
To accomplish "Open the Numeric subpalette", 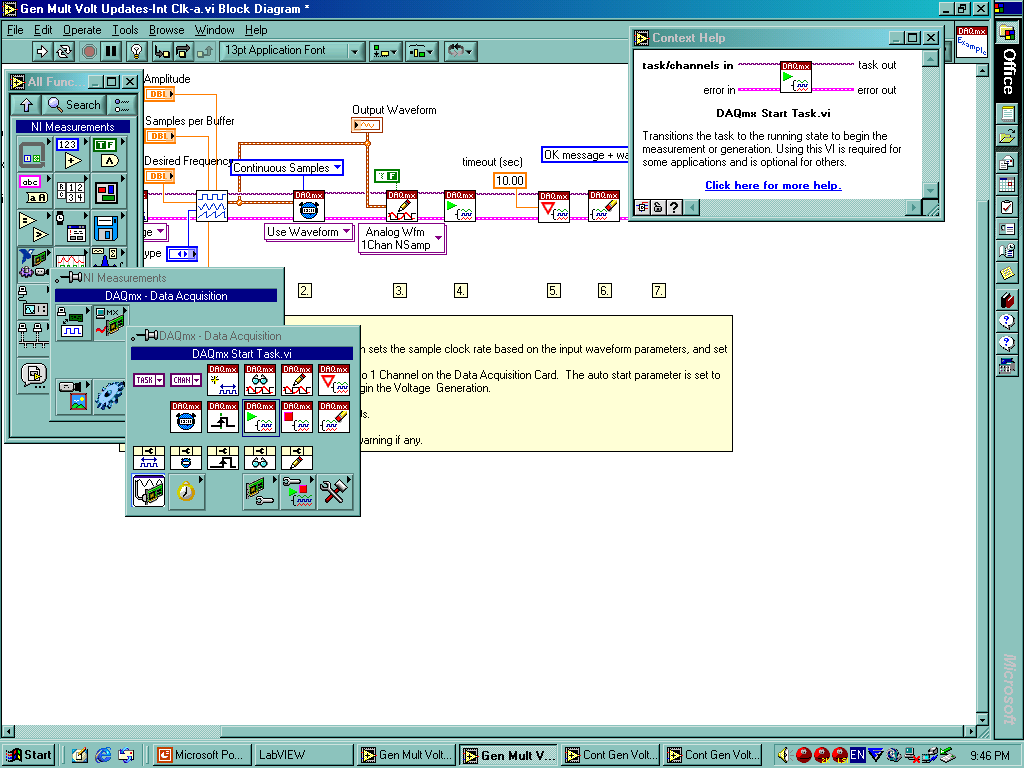I will tap(71, 153).
